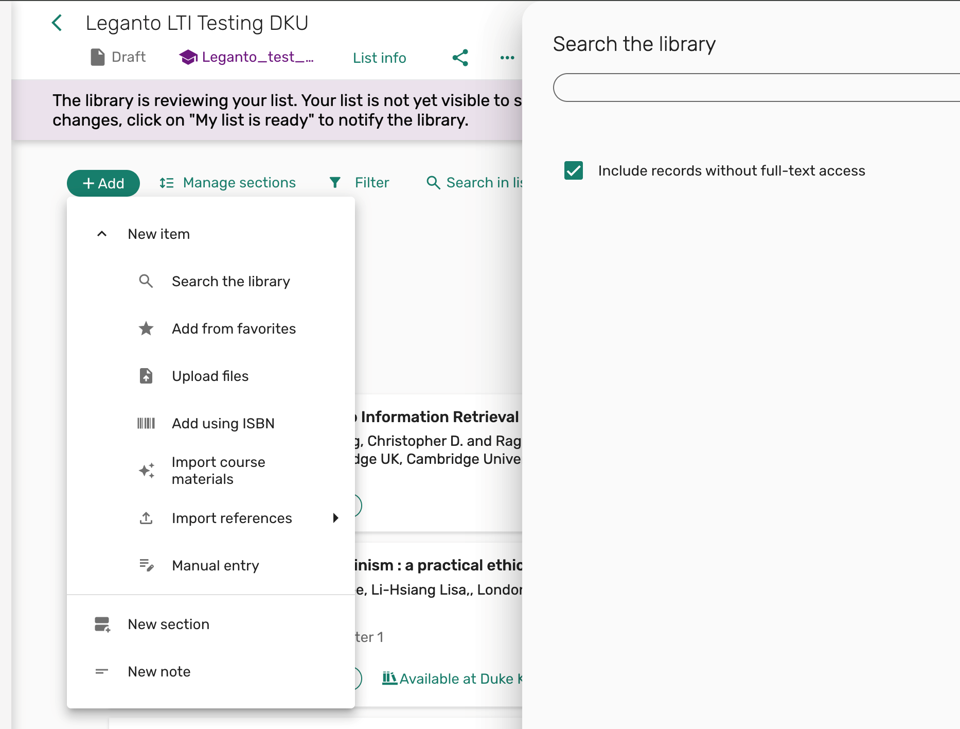Click the New note lines icon
Image resolution: width=960 pixels, height=729 pixels.
pyautogui.click(x=102, y=671)
